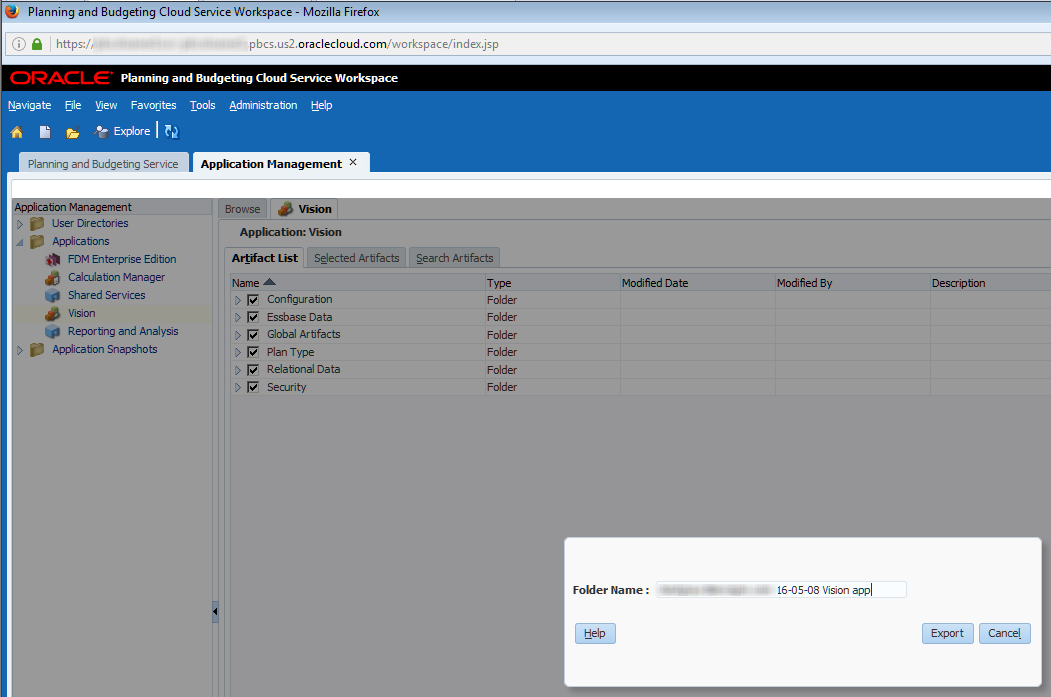Toggle the Security checkbox
The image size is (1051, 697).
click(253, 387)
